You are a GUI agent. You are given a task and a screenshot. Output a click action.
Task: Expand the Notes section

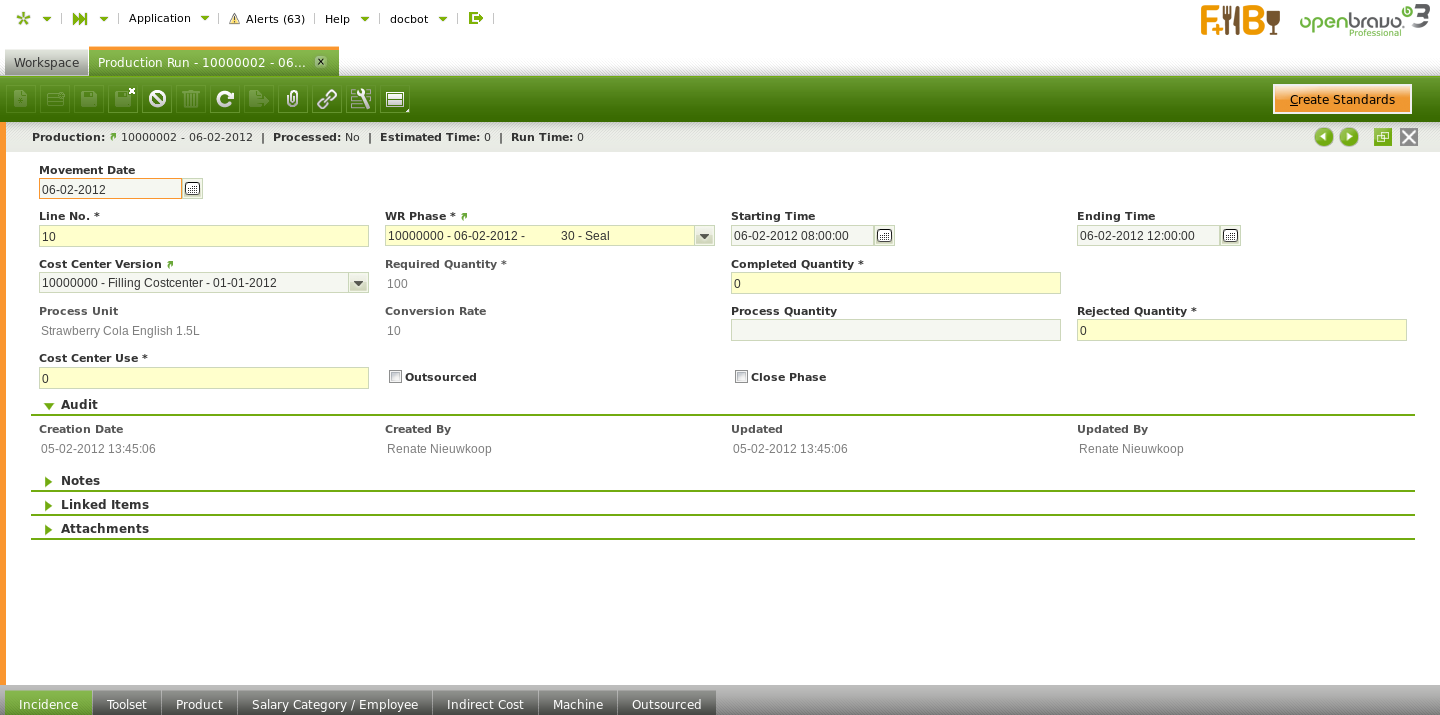(80, 481)
